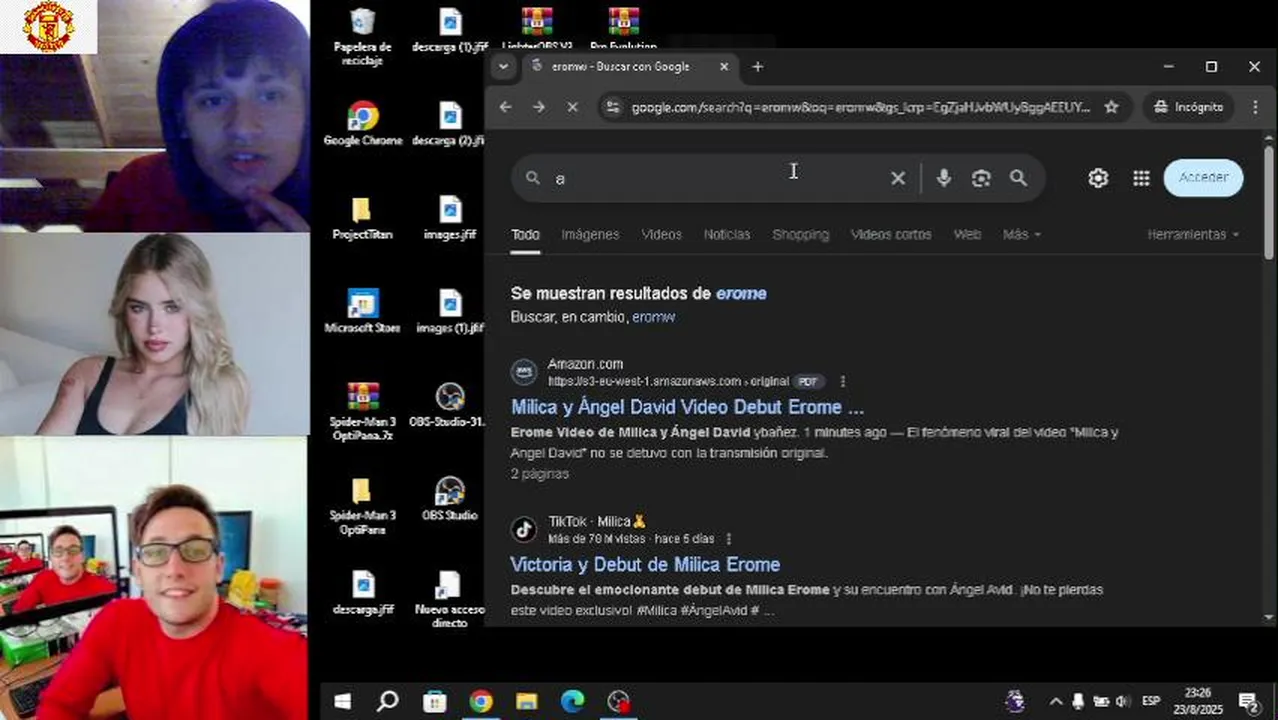Open Microsoft Store from taskbar

[x=435, y=701]
